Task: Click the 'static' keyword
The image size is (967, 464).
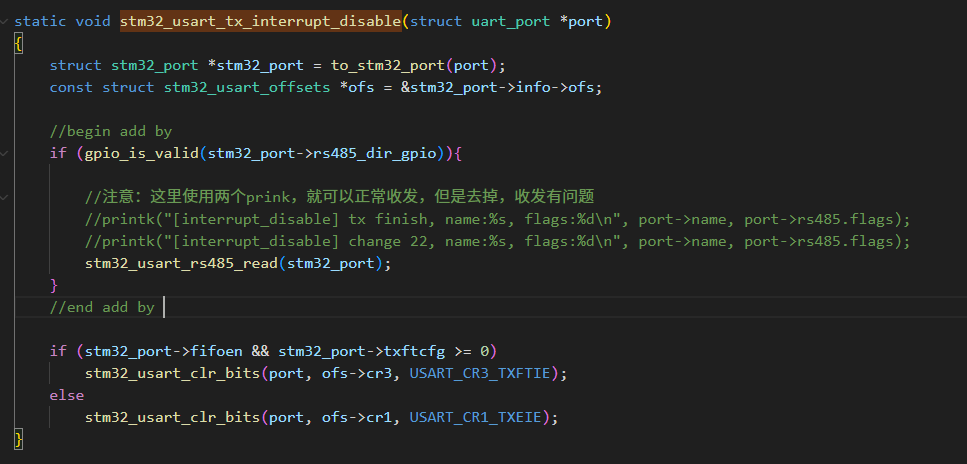Action: pyautogui.click(x=40, y=22)
